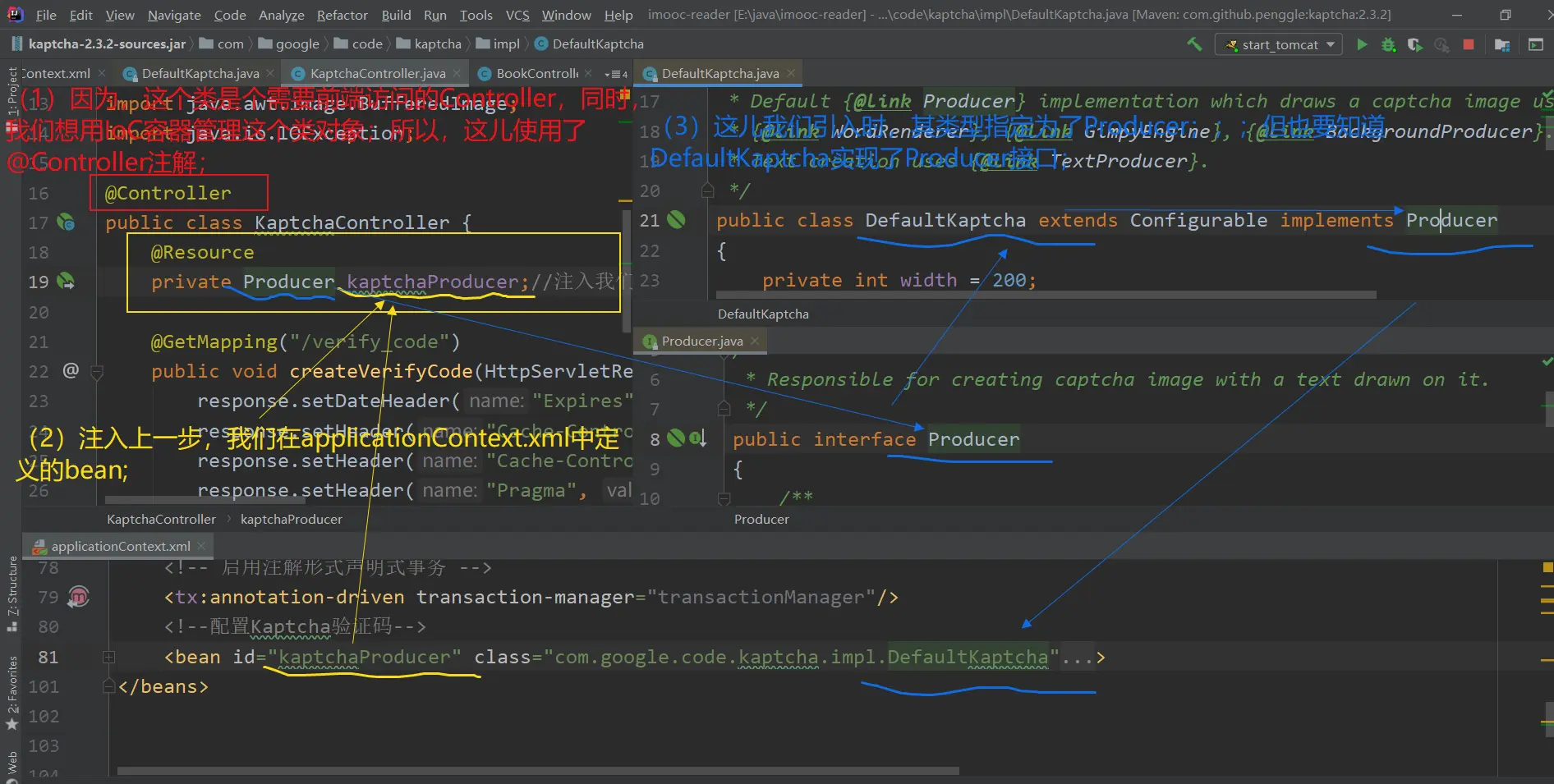Stop the running process
This screenshot has height=784, width=1554.
pyautogui.click(x=1469, y=45)
